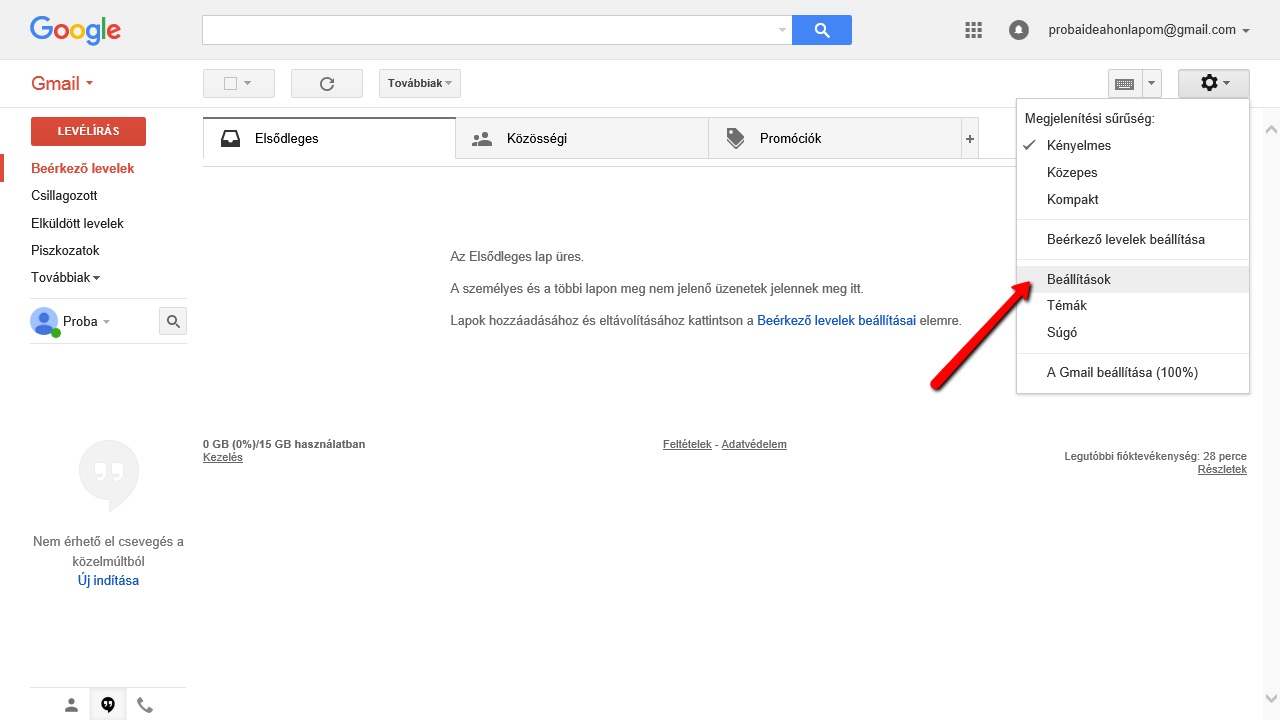Open Csillagozott folder
The image size is (1280, 720).
[64, 195]
